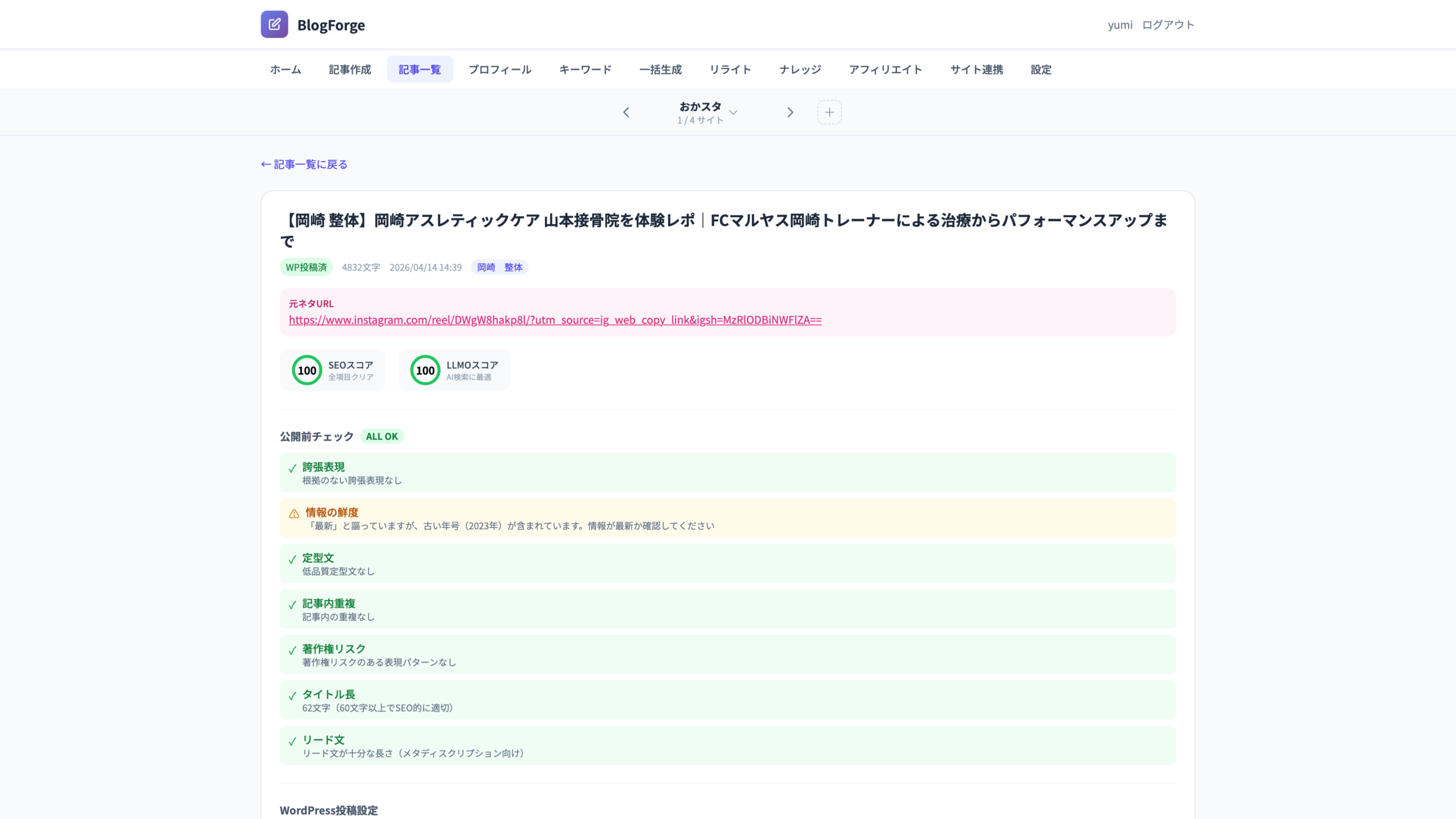Click the SEO score progress ring labeled 全項目クリア
This screenshot has width=1456, height=819.
[307, 370]
